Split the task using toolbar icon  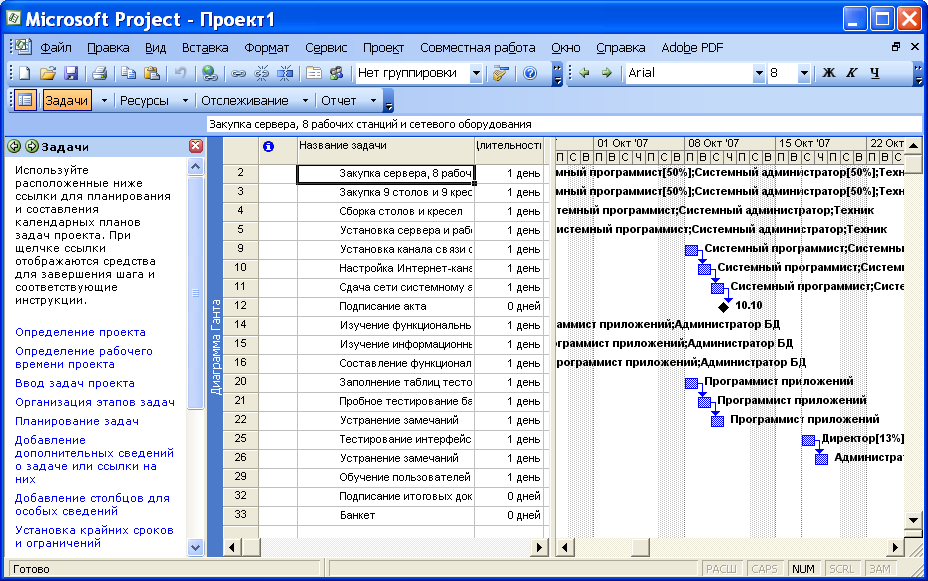(x=285, y=73)
